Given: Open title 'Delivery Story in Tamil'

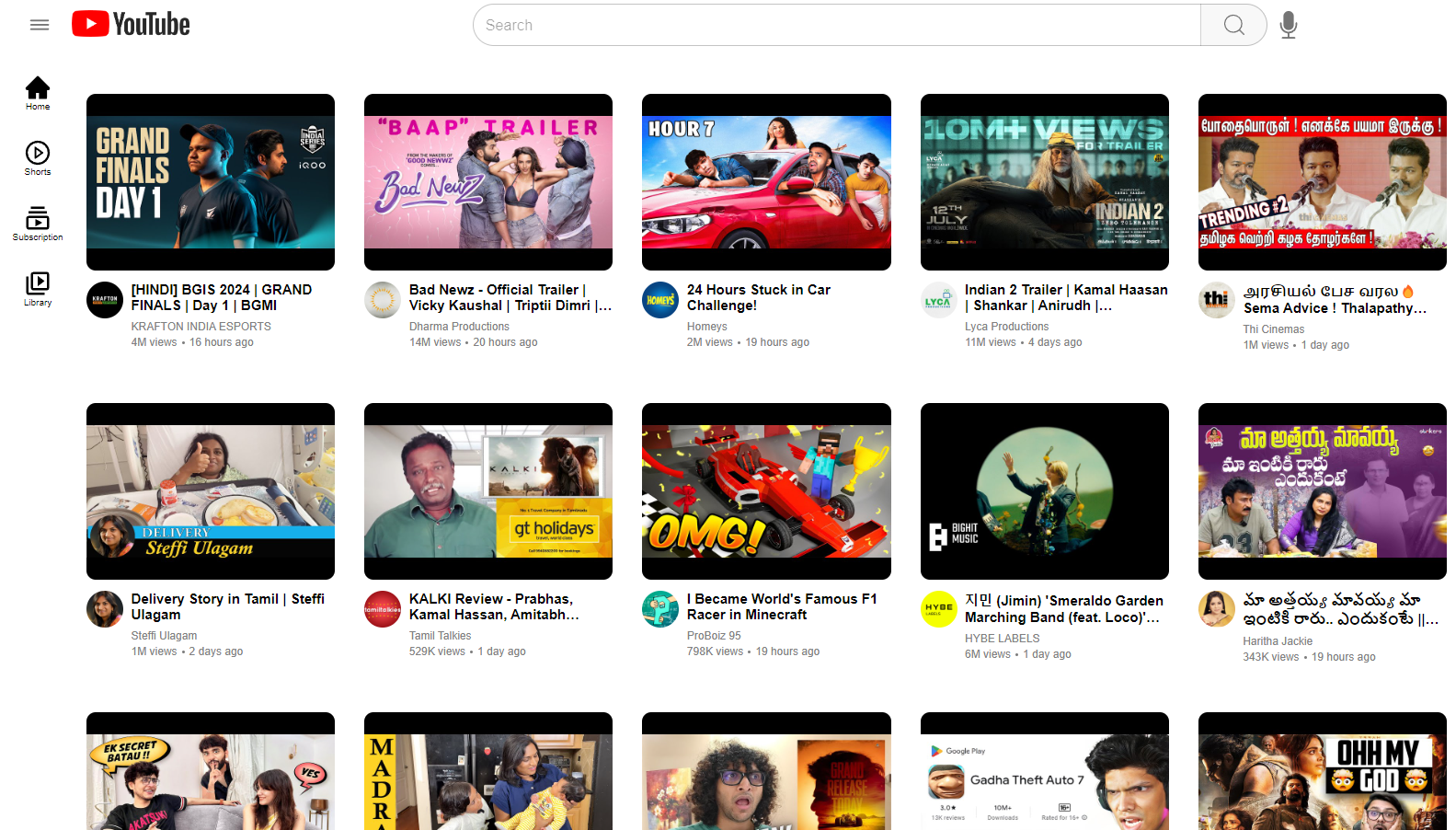Looking at the screenshot, I should pos(228,606).
